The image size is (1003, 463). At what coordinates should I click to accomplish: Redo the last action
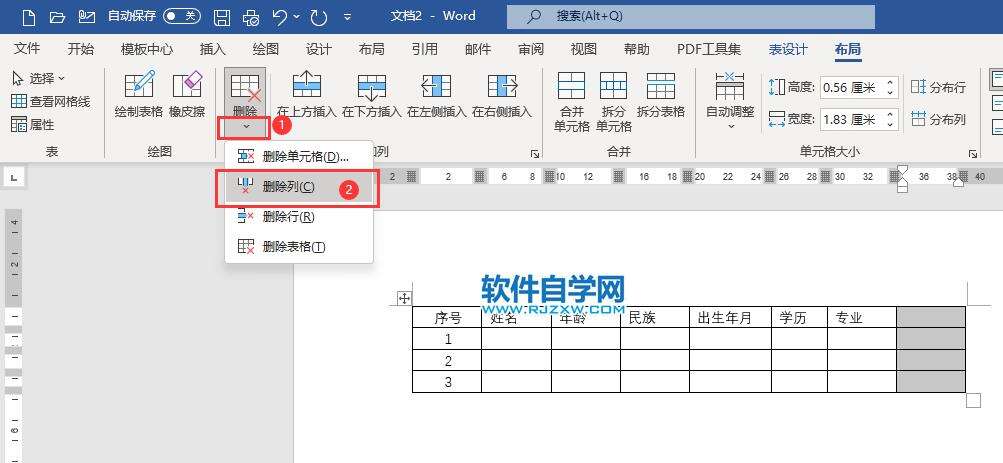coord(319,17)
